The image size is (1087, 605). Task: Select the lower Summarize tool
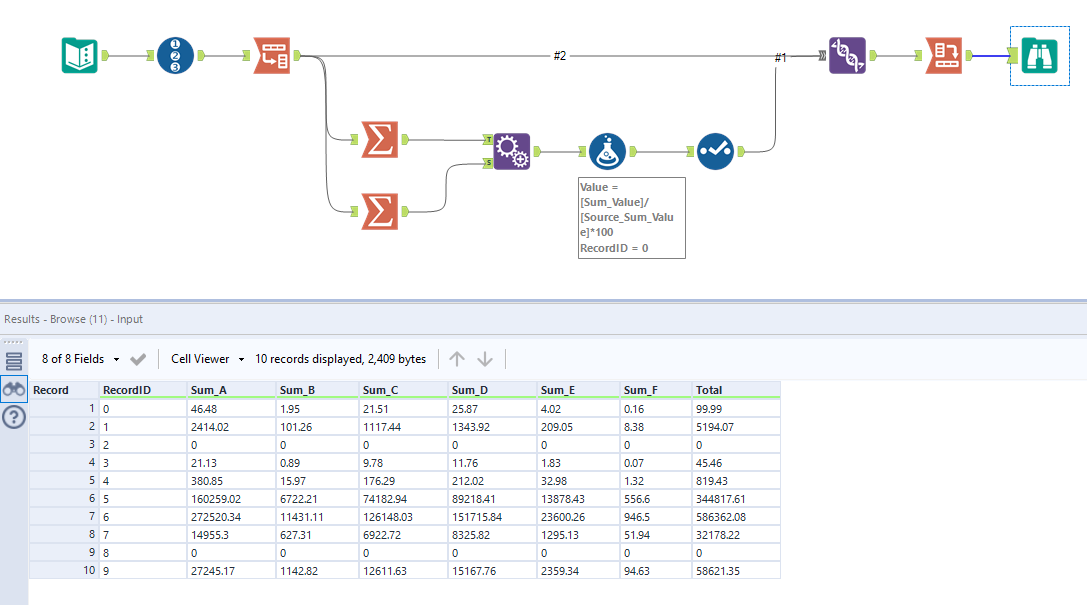[381, 213]
